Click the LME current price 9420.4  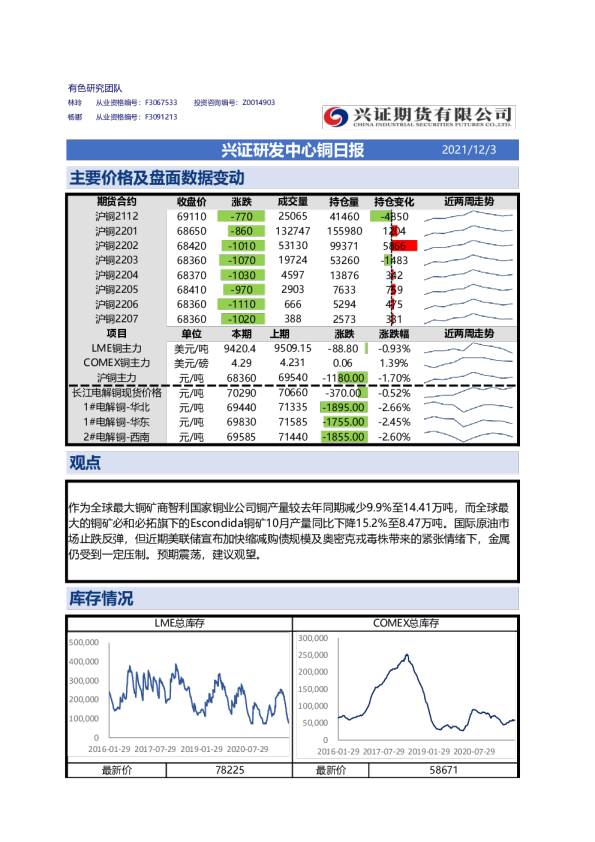[240, 349]
